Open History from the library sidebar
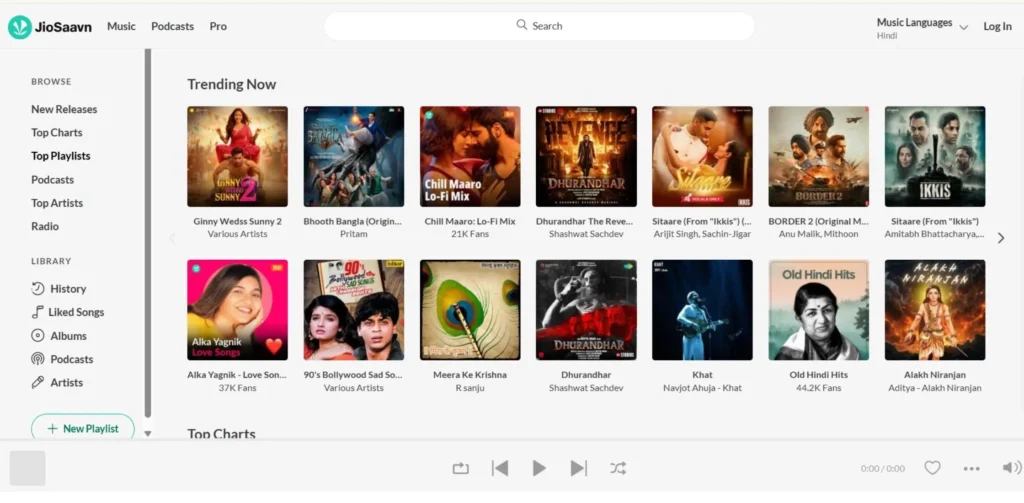This screenshot has height=503, width=1024. 59,289
